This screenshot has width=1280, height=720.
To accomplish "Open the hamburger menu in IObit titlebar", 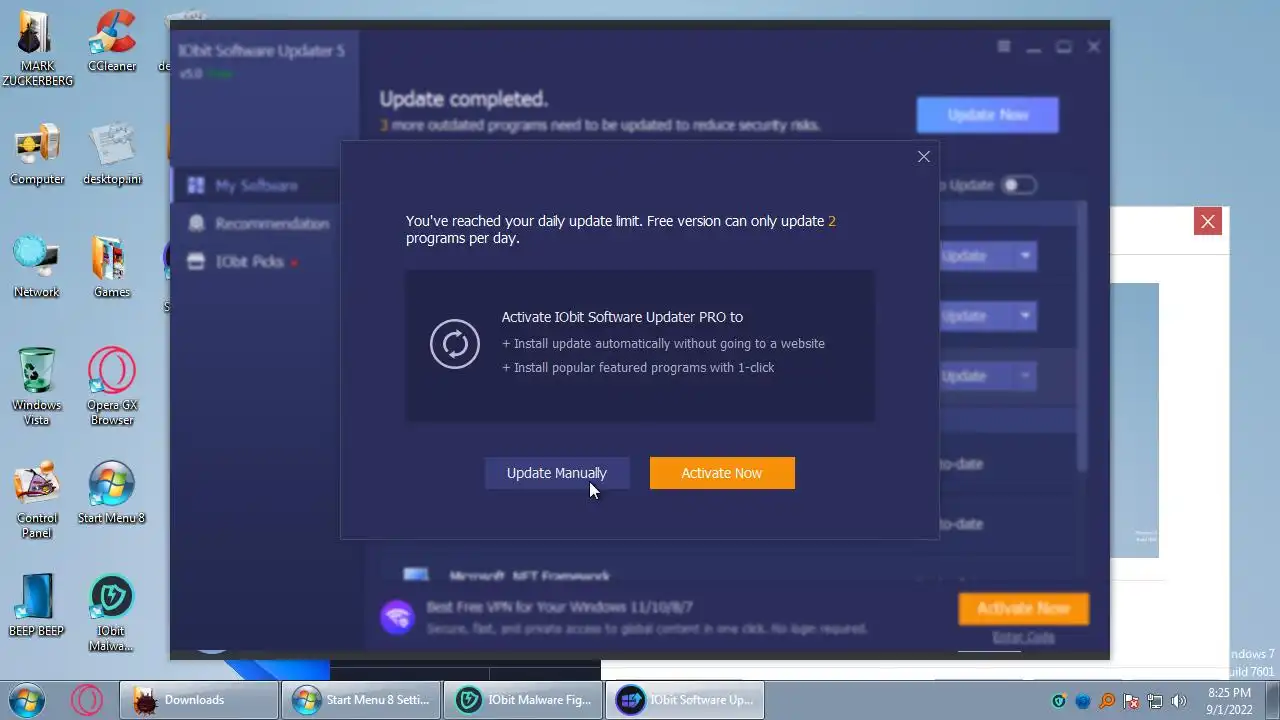I will tap(1003, 47).
